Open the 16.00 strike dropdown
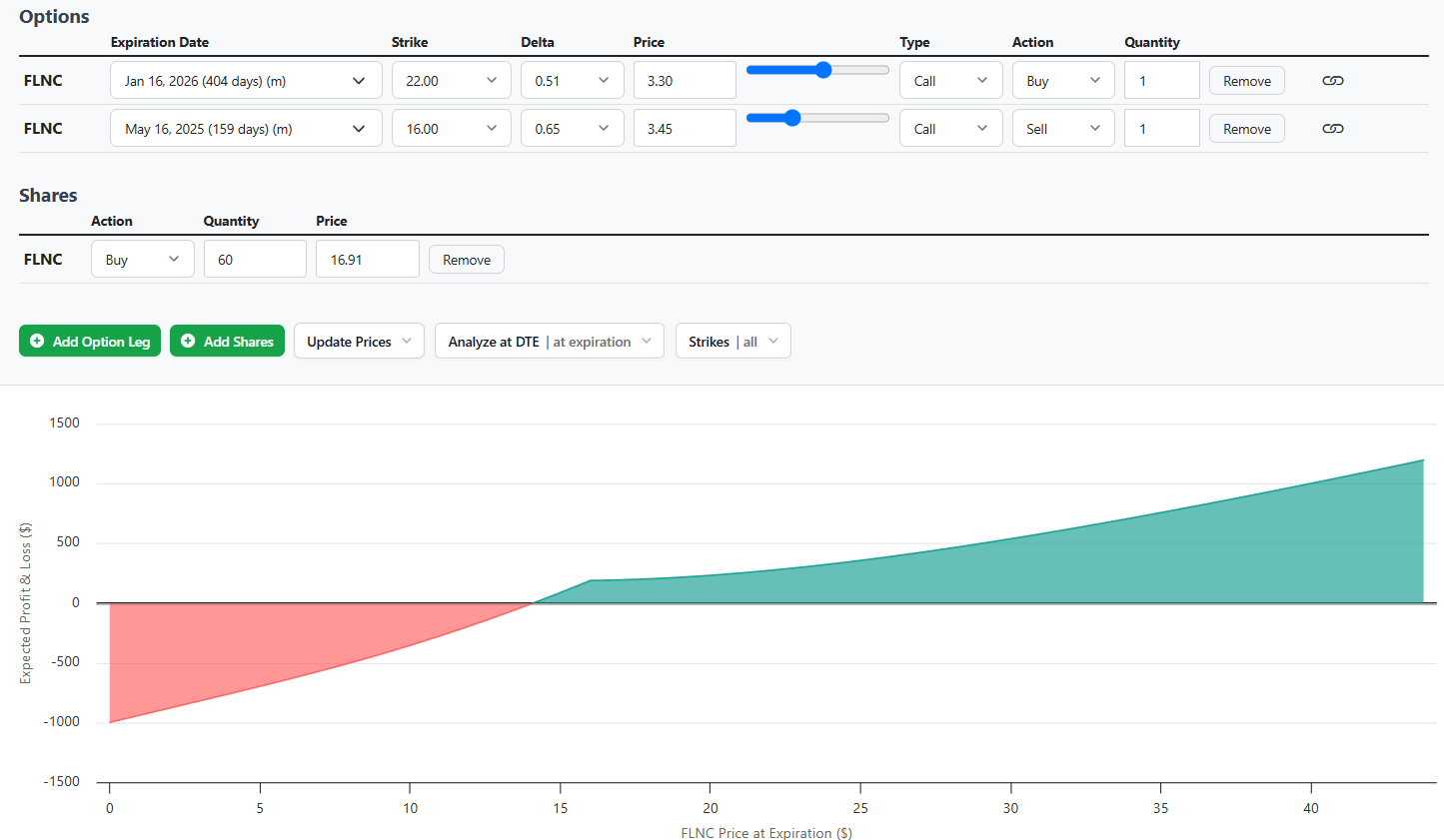This screenshot has width=1444, height=840. 451,128
